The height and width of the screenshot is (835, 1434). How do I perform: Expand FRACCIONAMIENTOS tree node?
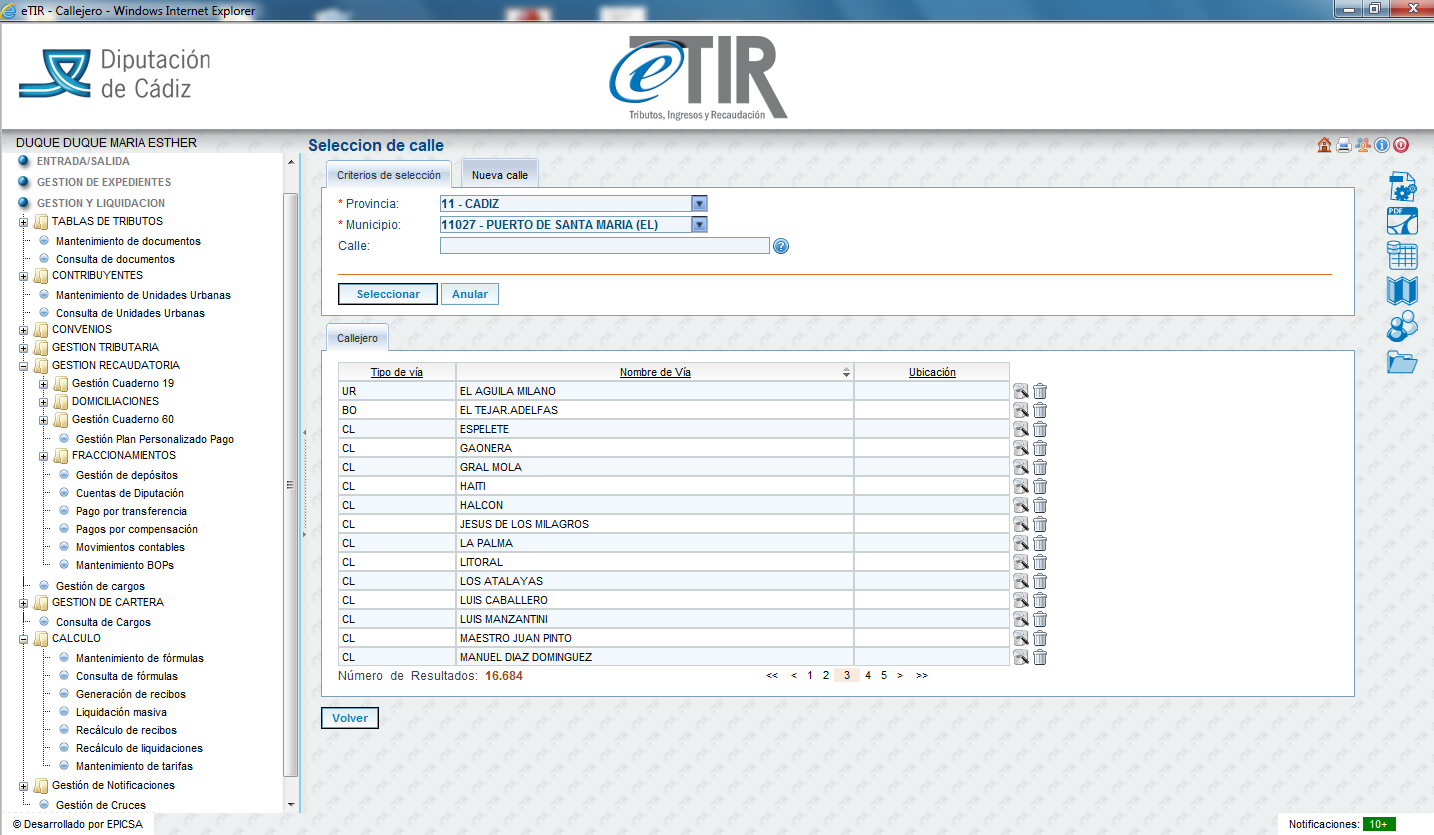(43, 456)
